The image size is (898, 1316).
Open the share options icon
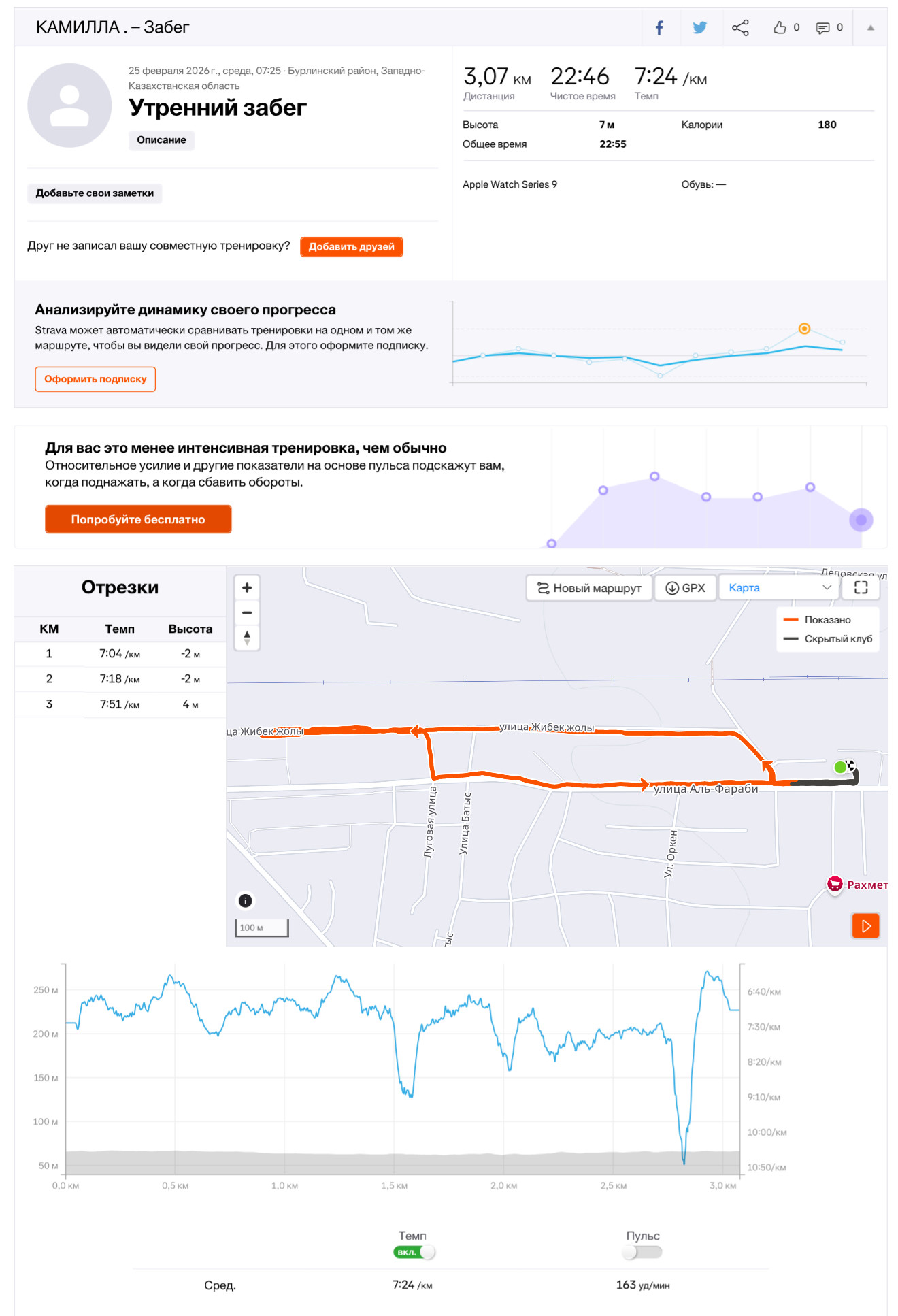click(x=740, y=28)
